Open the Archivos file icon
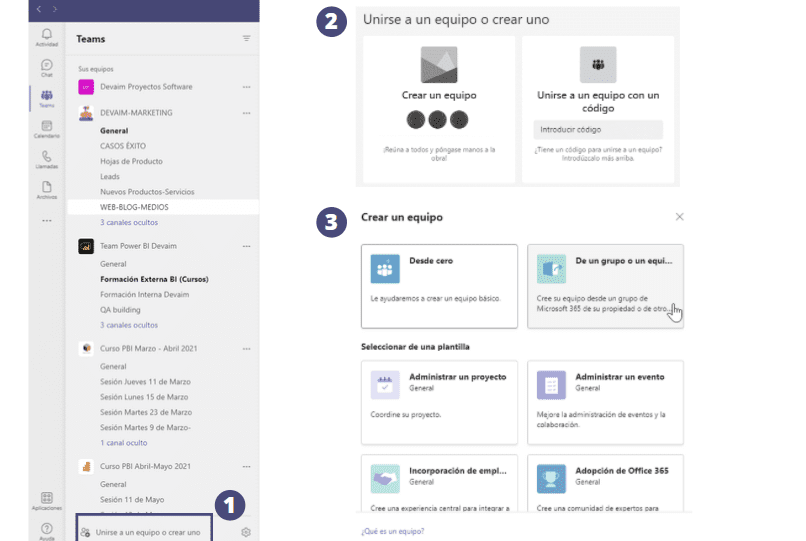 pyautogui.click(x=47, y=187)
